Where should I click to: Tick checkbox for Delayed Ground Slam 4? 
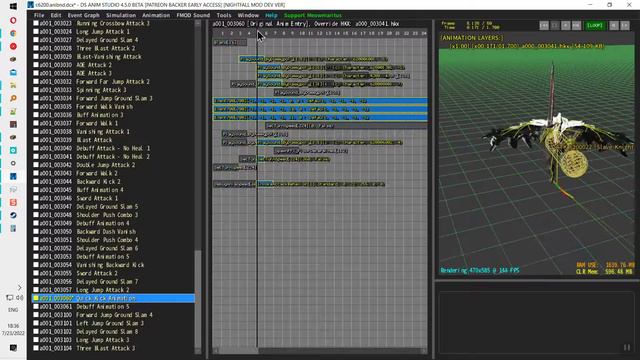[36, 40]
